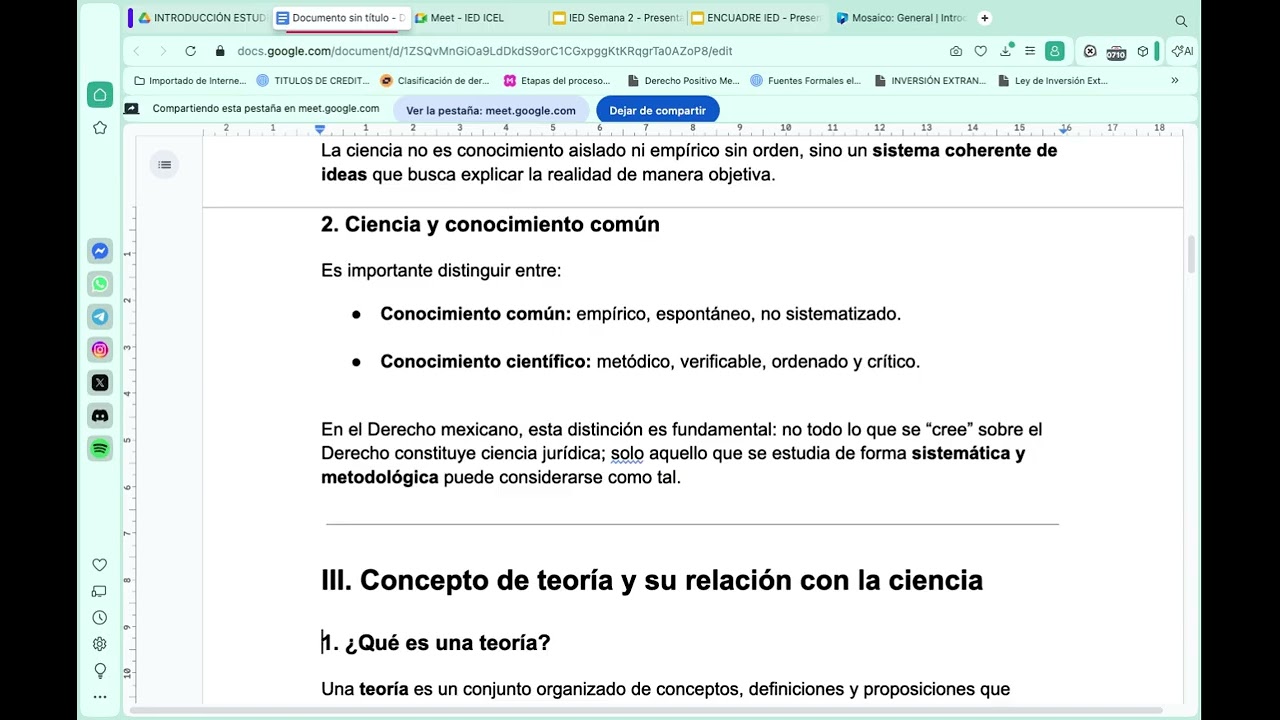The width and height of the screenshot is (1280, 720).
Task: Bookmark page with address bar heart icon
Action: (981, 51)
